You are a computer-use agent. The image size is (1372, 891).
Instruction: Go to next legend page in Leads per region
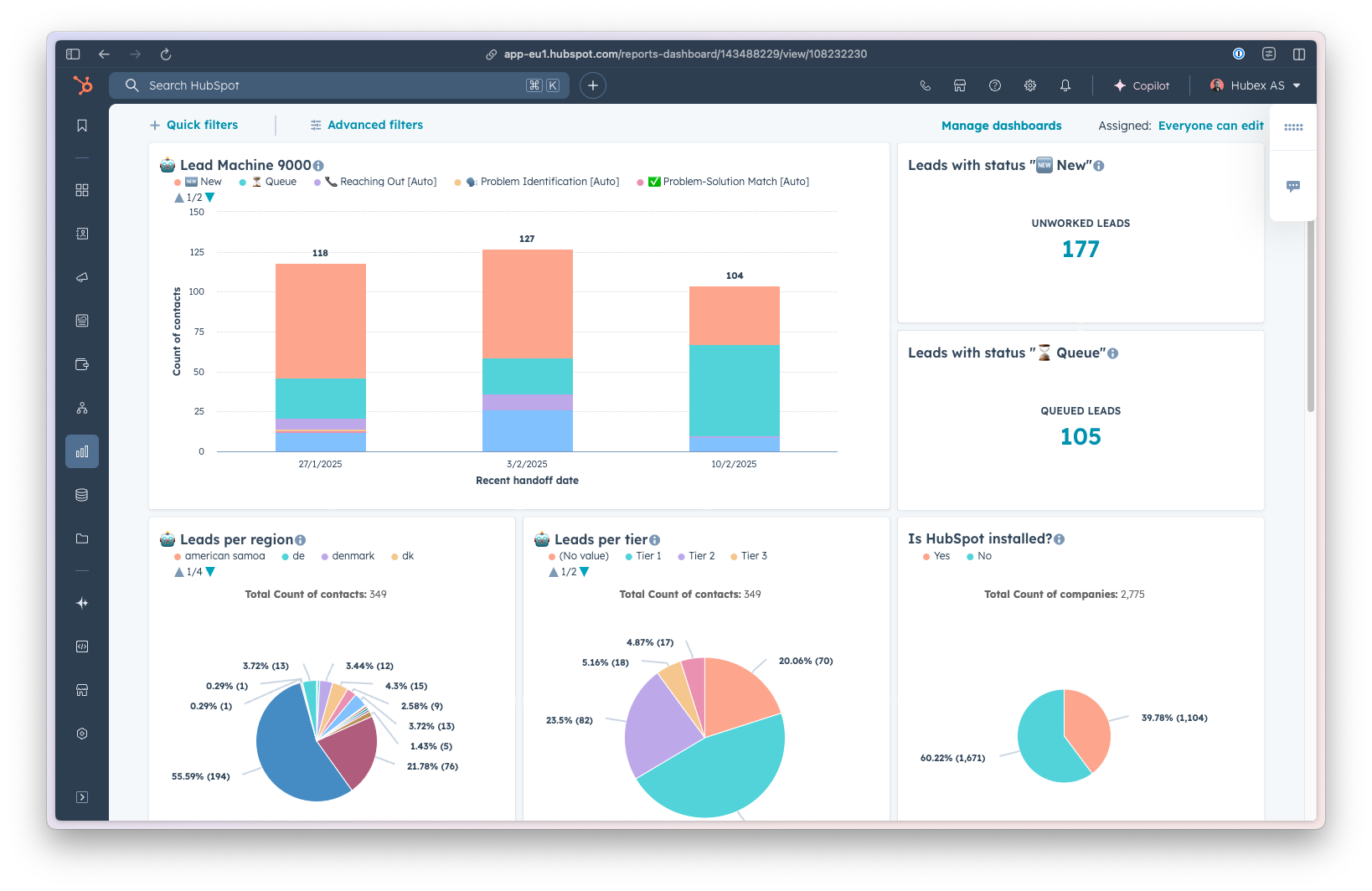tap(210, 572)
